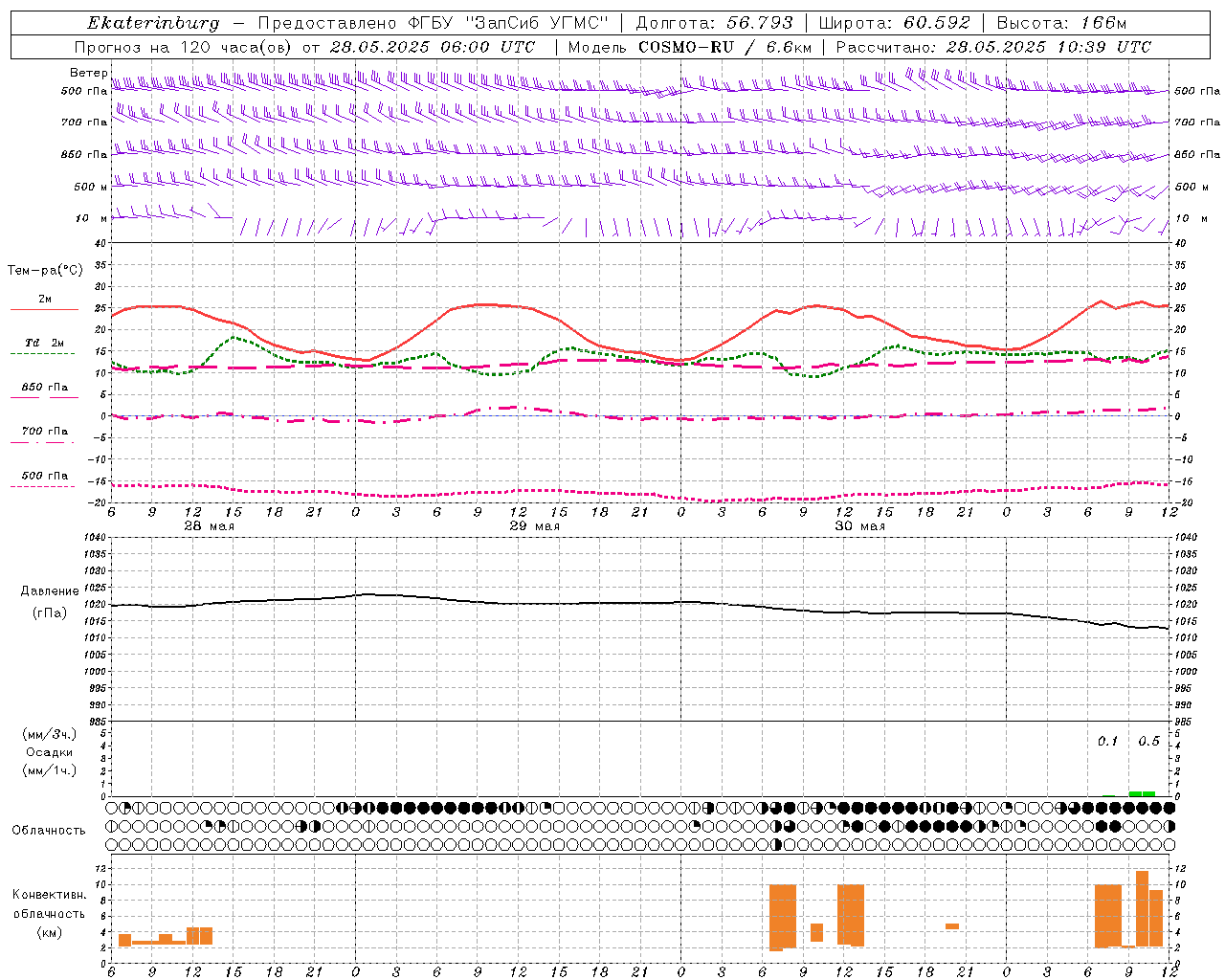Click the 'Модель COSMO-RU / 6.6км' model label
The height and width of the screenshot is (980, 1225).
pyautogui.click(x=689, y=47)
